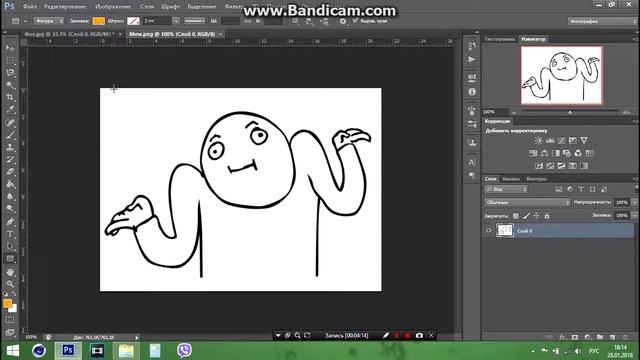Viewport: 640px width, 360px height.
Task: Open the 'Выделение' menu
Action: 202,7
